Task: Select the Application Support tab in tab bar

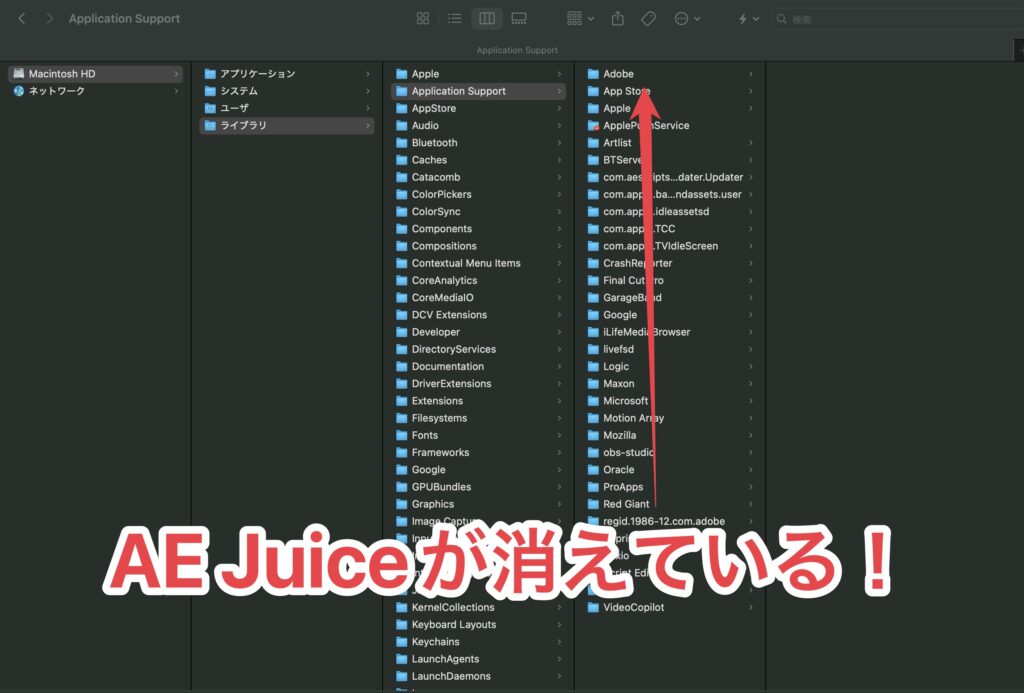Action: [x=517, y=50]
